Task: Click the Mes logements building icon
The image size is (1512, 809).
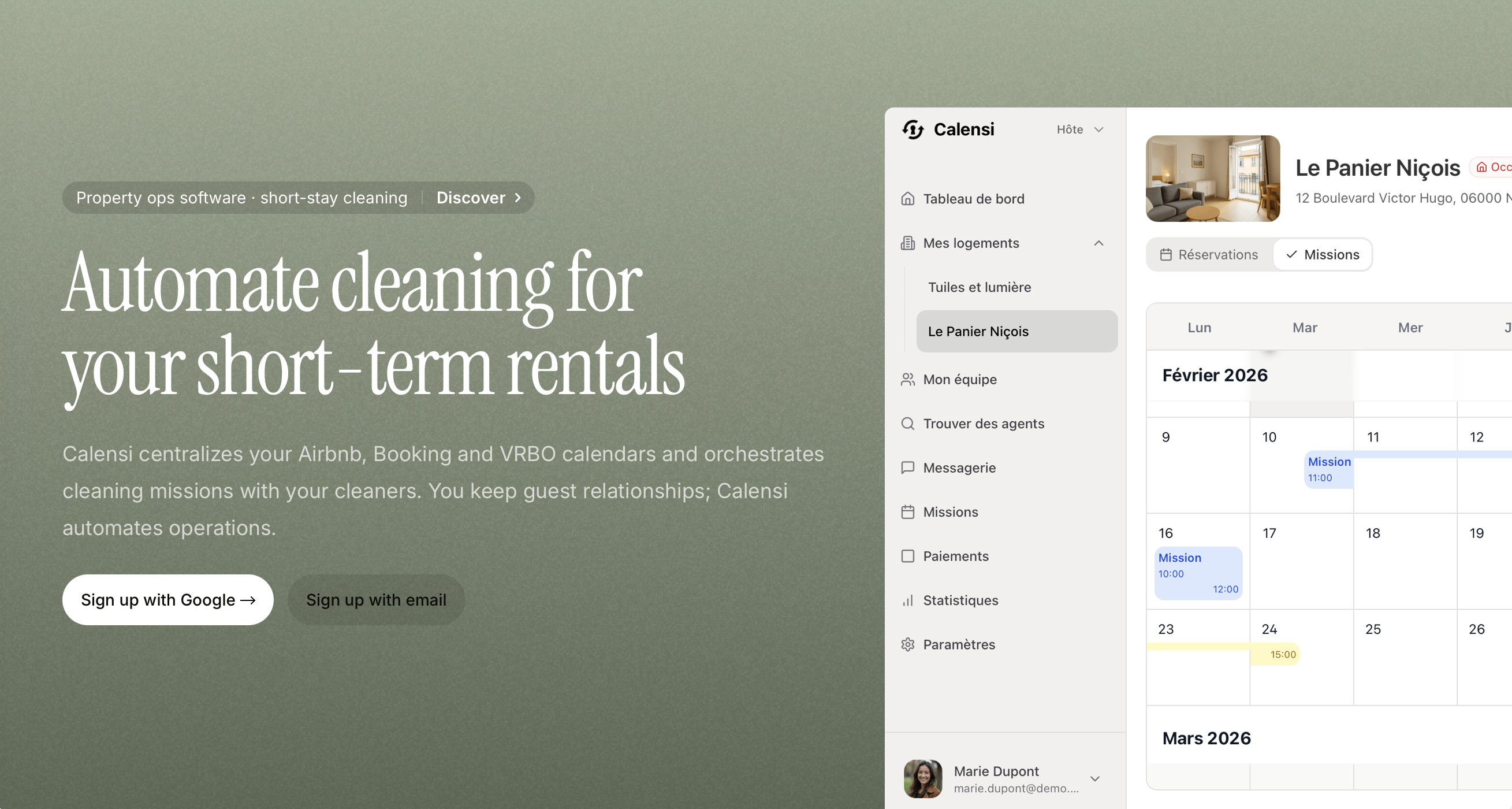Action: tap(907, 243)
